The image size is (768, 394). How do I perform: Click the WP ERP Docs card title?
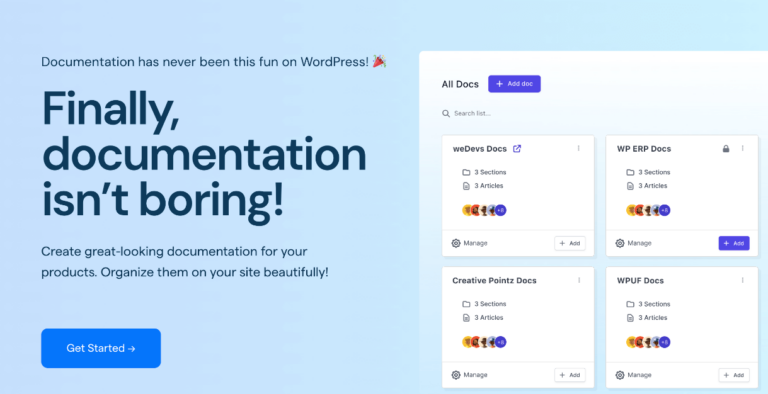644,148
